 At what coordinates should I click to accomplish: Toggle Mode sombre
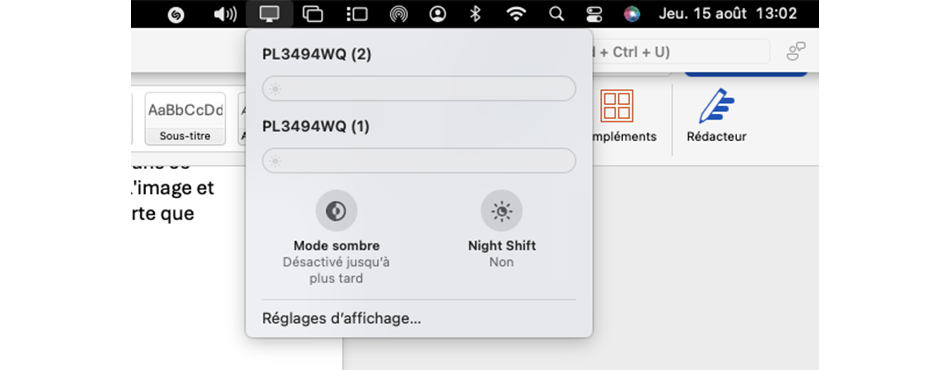tap(336, 211)
